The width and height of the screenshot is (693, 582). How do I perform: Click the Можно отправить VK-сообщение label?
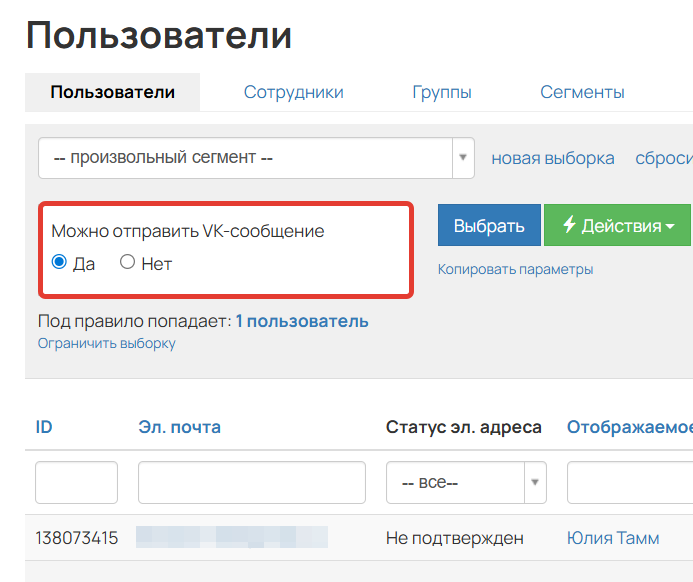coord(188,231)
